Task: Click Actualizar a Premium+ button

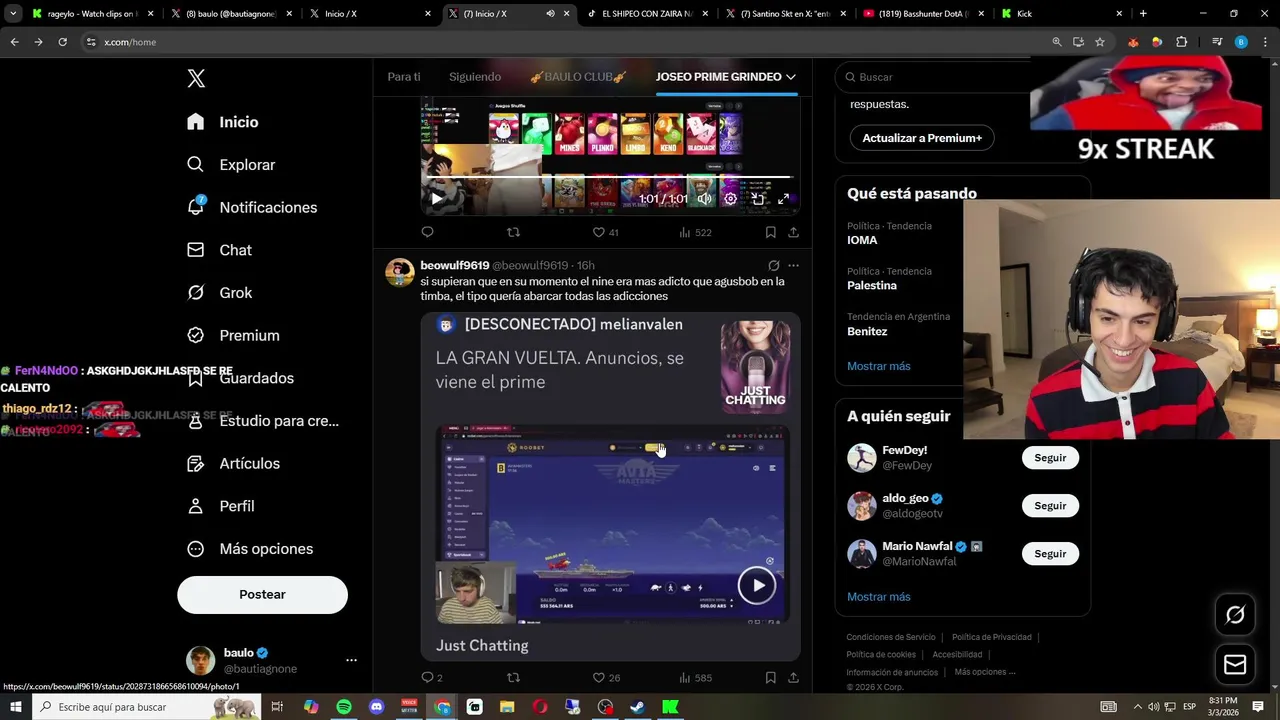Action: [921, 138]
